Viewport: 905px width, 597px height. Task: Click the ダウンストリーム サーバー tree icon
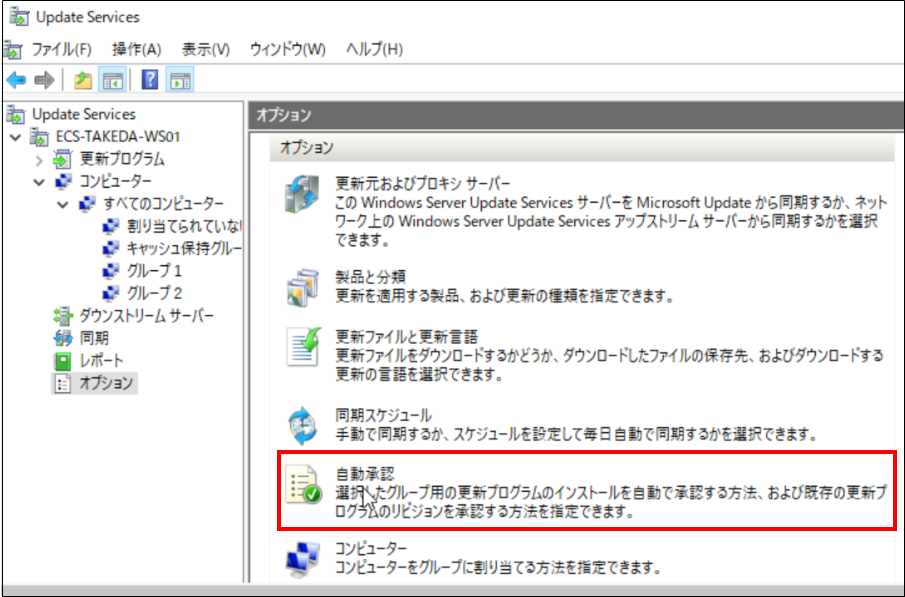click(62, 316)
